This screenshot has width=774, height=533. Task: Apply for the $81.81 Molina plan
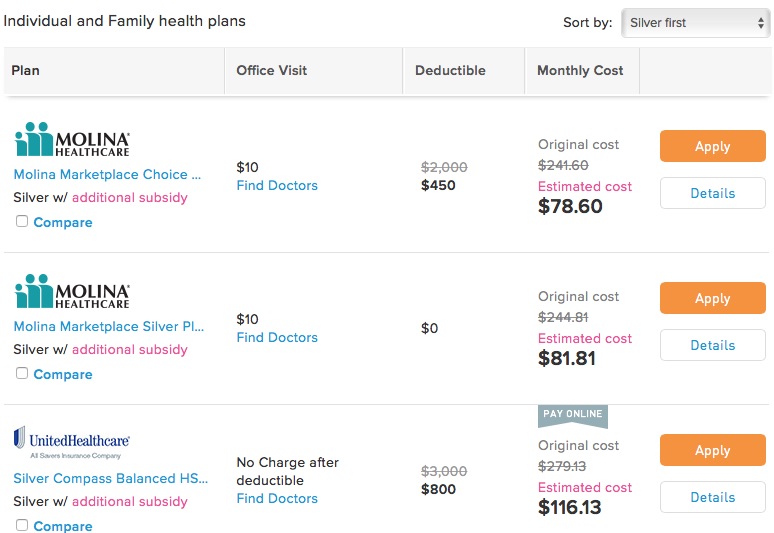click(712, 298)
